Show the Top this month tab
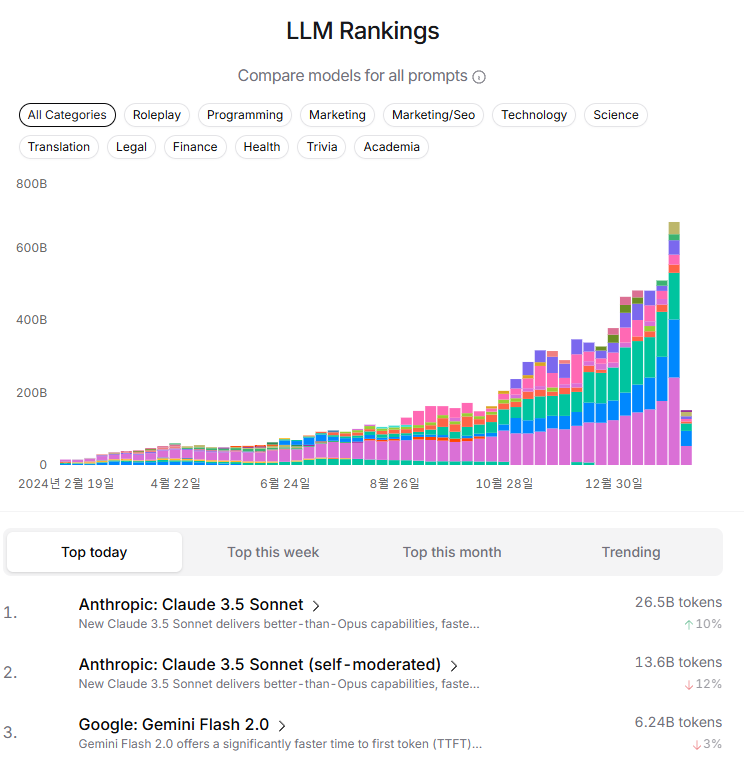 (452, 552)
